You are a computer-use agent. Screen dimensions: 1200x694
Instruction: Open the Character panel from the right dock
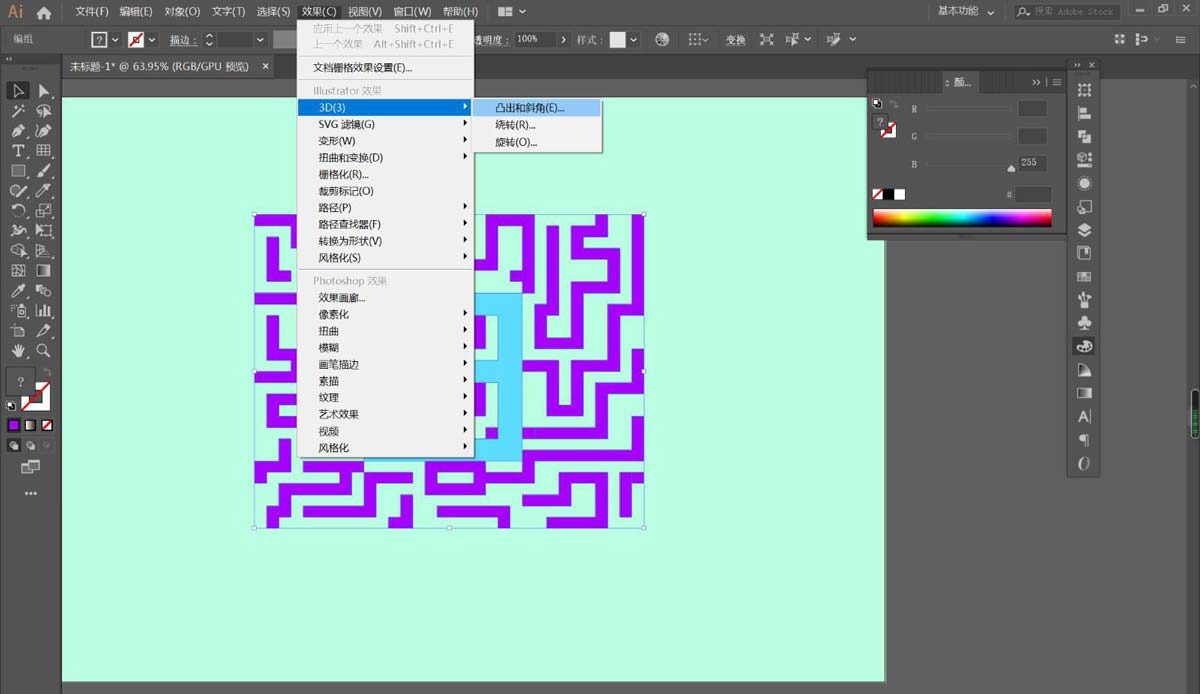click(x=1083, y=416)
